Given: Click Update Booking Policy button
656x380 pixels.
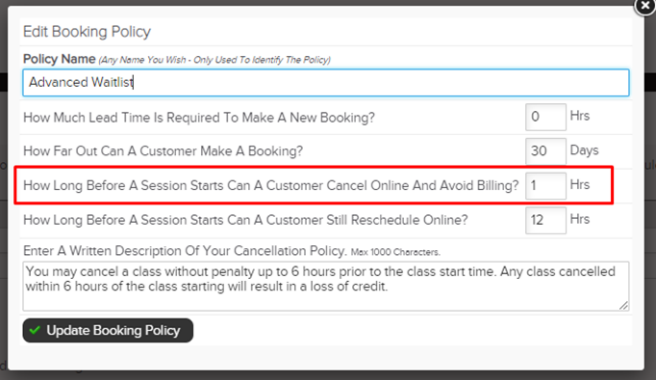Looking at the screenshot, I should click(108, 330).
